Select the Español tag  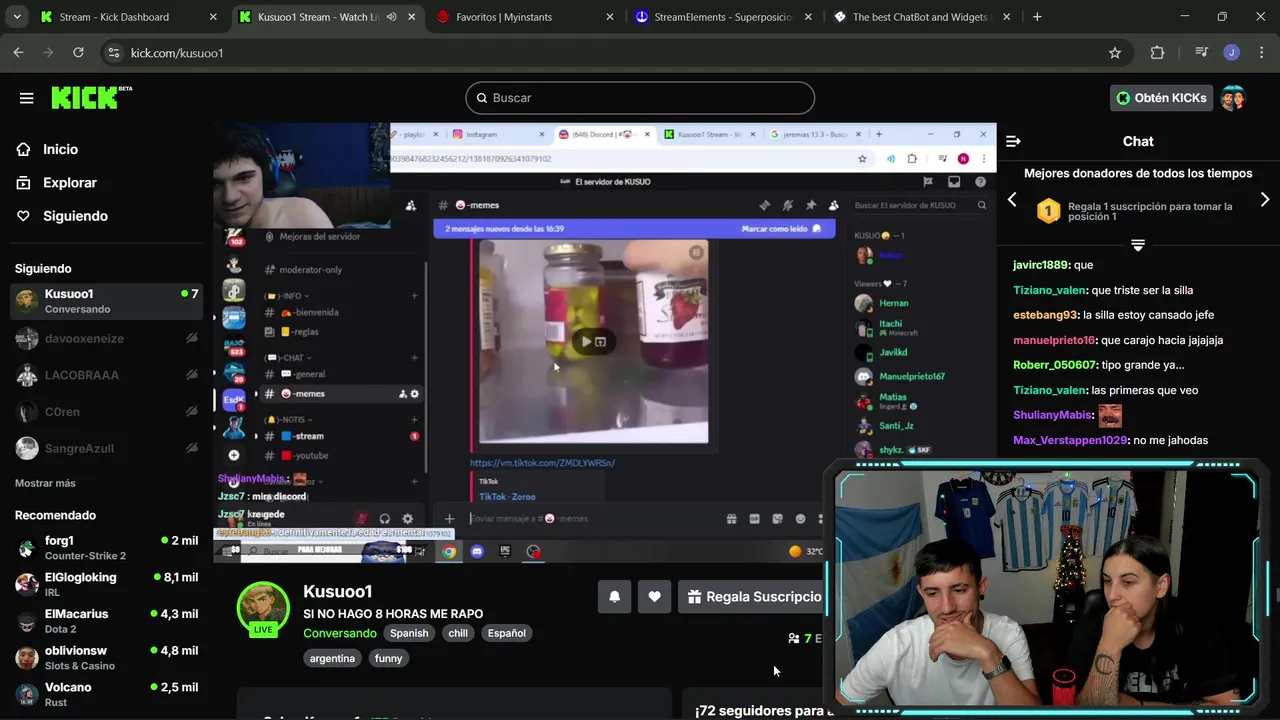[x=507, y=633]
